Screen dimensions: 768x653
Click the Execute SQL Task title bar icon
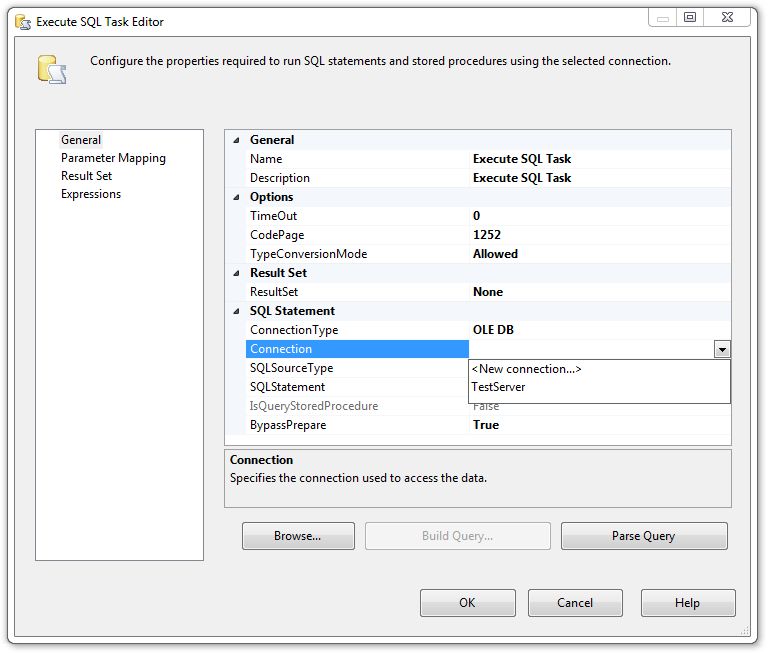(22, 21)
